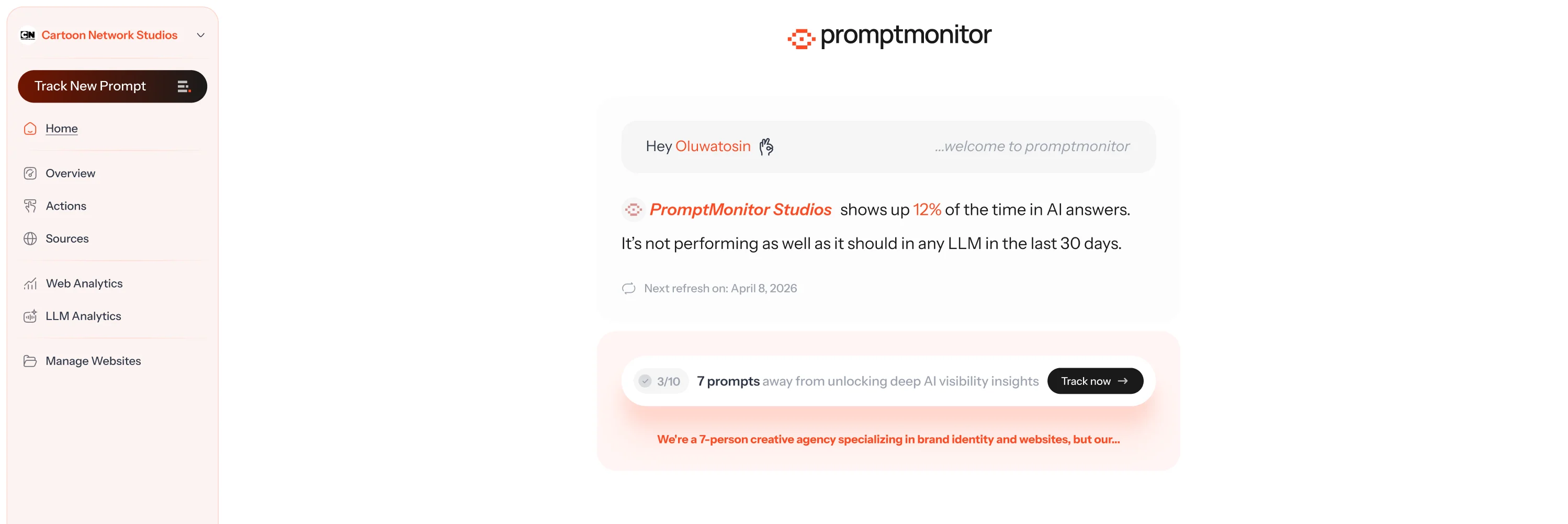Click the Actions pointer icon
The height and width of the screenshot is (524, 1568).
click(30, 207)
